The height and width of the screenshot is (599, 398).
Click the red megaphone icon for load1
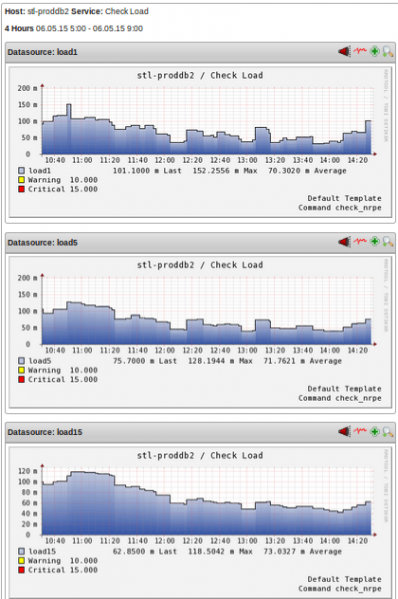click(344, 51)
